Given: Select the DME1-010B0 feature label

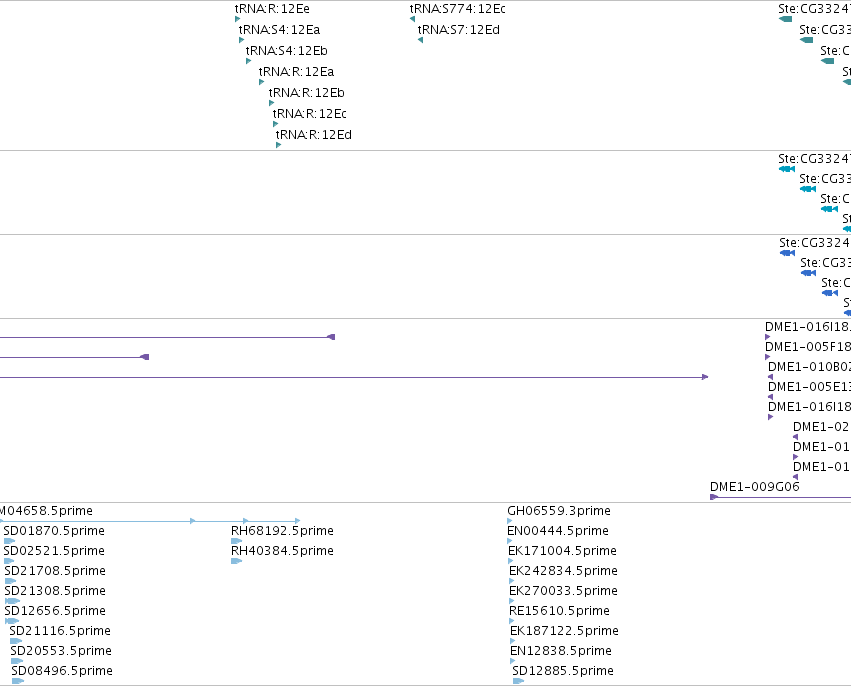Looking at the screenshot, I should 809,367.
